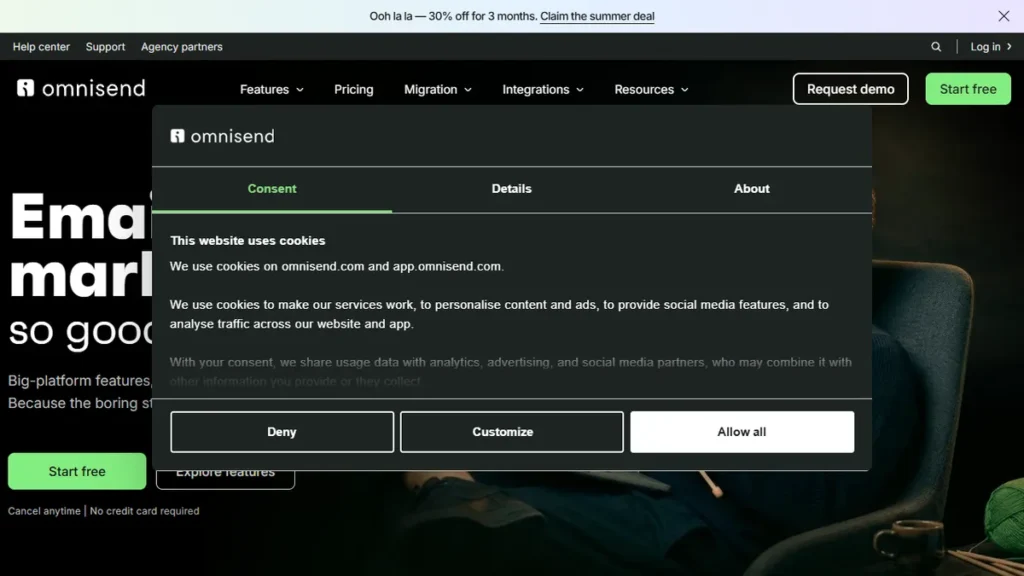
Task: Deny all cookies
Action: pyautogui.click(x=282, y=432)
